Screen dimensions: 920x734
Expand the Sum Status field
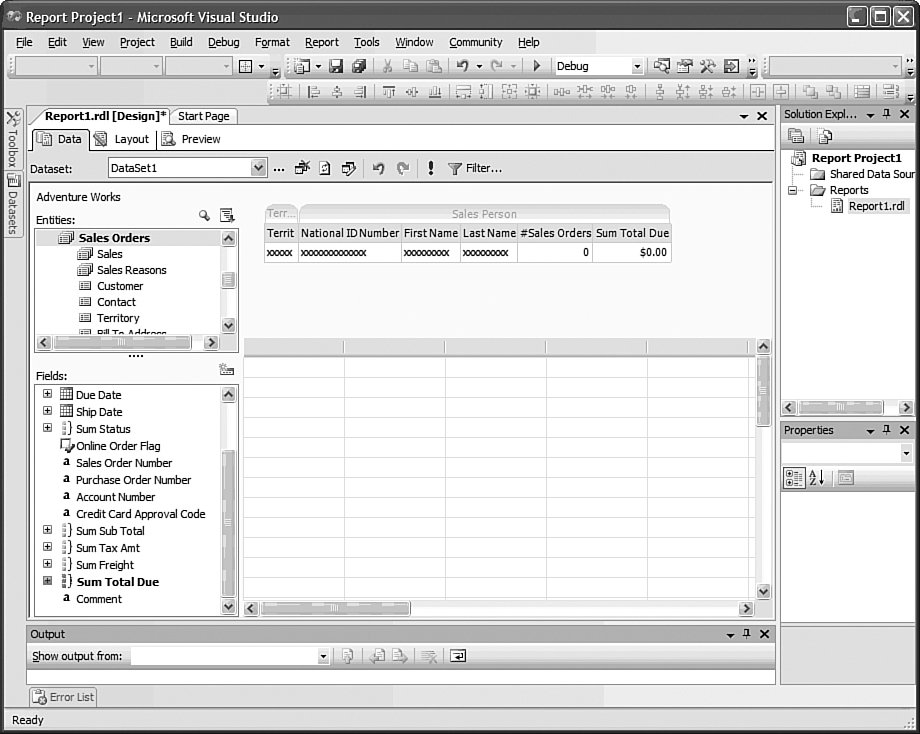pos(48,428)
